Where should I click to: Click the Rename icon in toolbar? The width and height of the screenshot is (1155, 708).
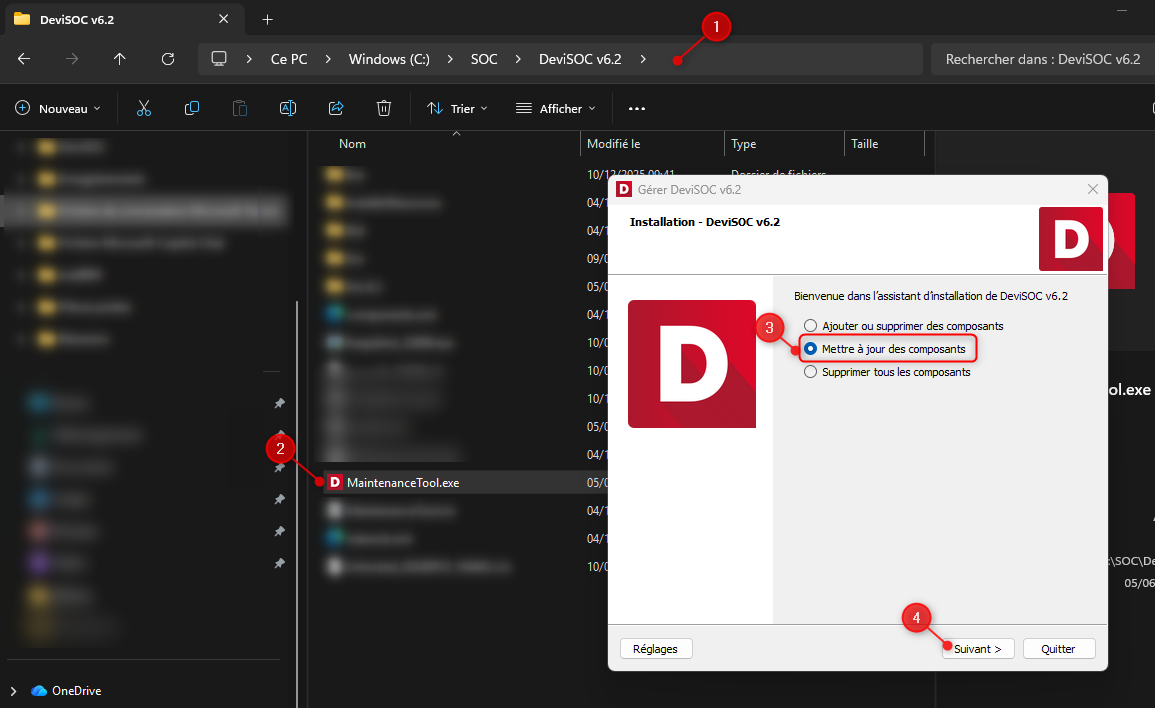coord(288,108)
